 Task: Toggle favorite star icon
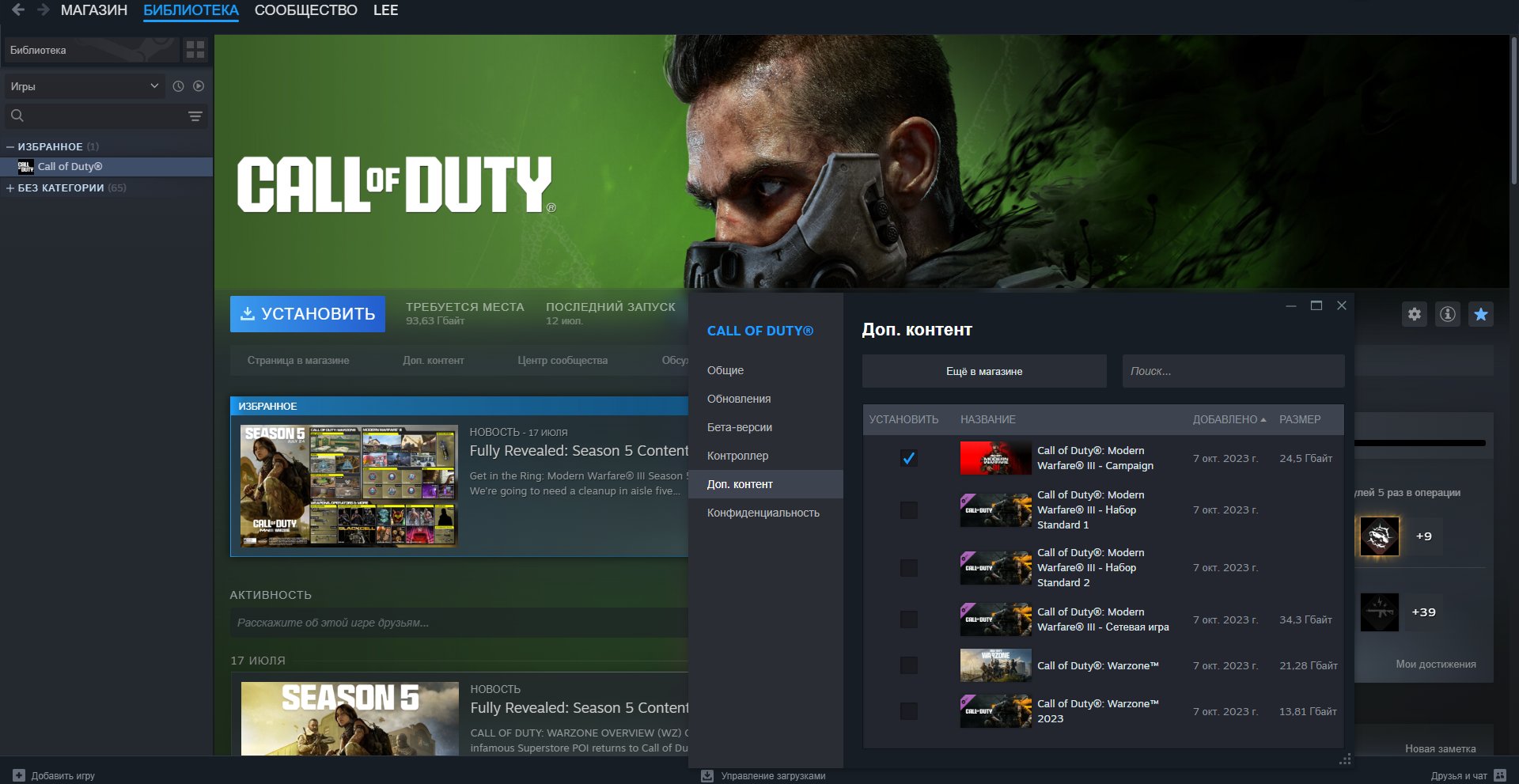1481,314
